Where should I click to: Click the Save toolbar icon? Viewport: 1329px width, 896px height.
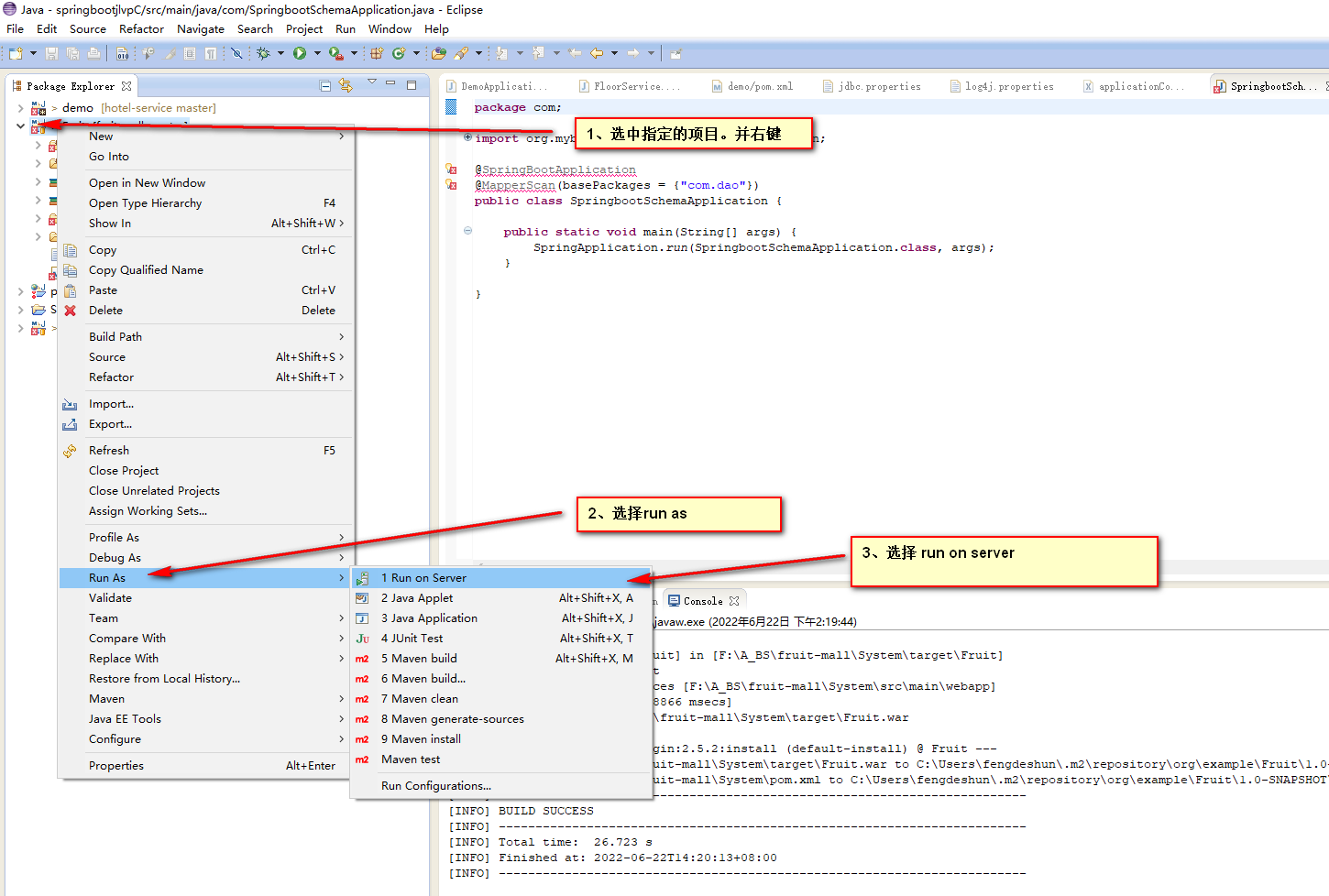tap(51, 53)
